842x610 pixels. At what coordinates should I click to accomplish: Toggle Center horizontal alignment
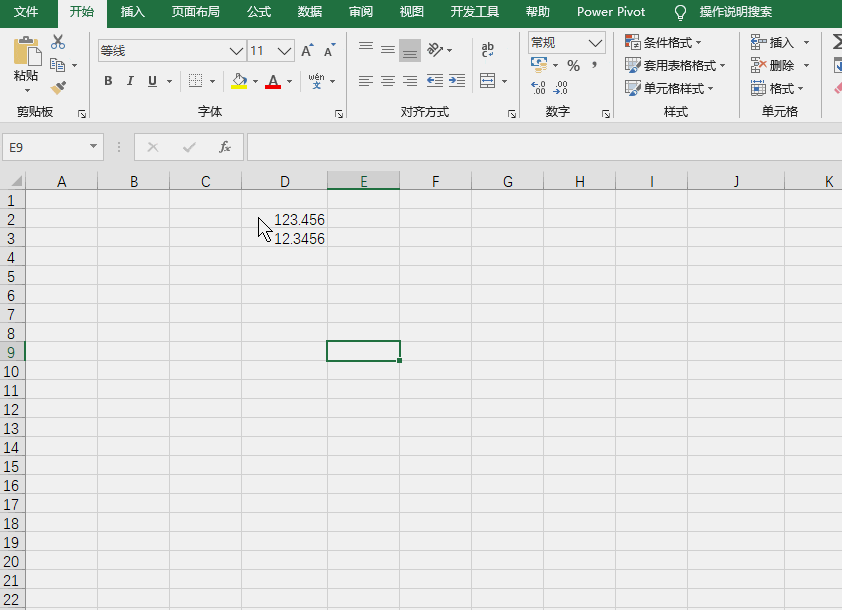pyautogui.click(x=388, y=81)
